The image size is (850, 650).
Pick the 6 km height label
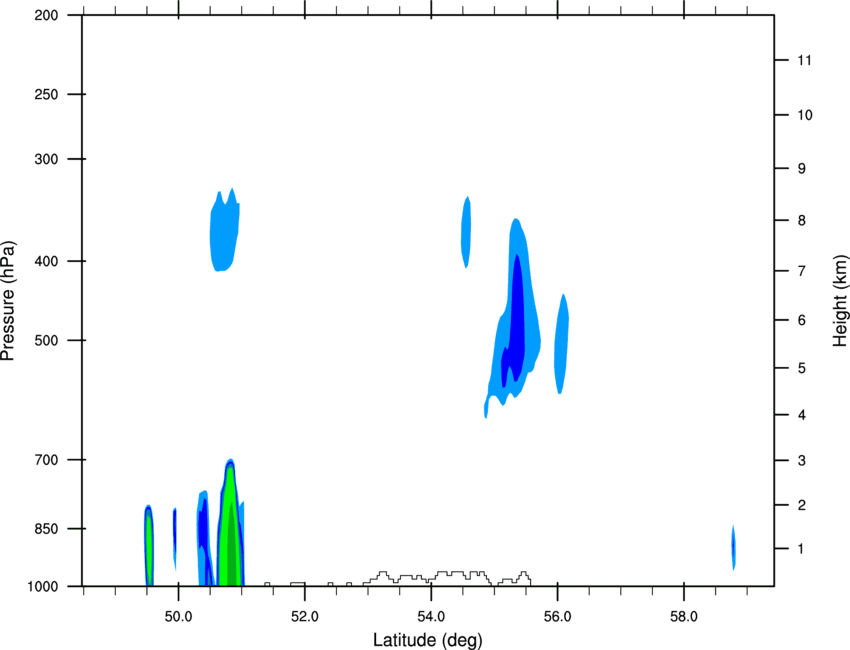pos(802,320)
